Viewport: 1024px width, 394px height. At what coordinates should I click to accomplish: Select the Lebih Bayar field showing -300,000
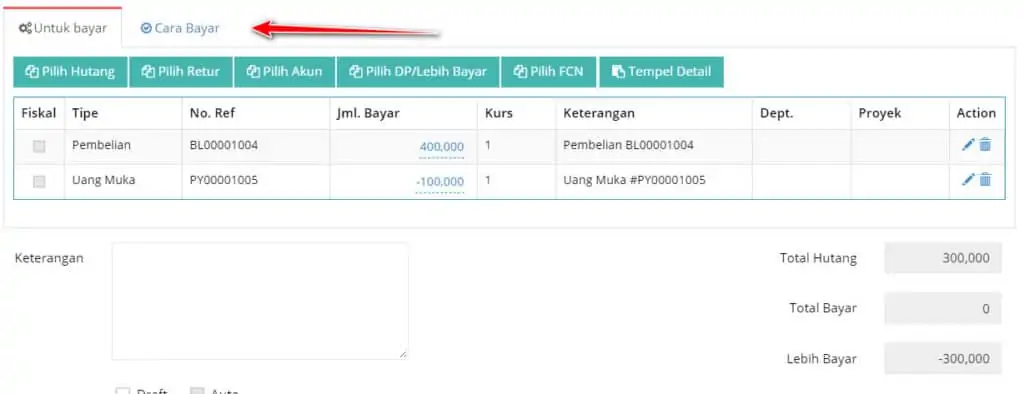click(942, 359)
